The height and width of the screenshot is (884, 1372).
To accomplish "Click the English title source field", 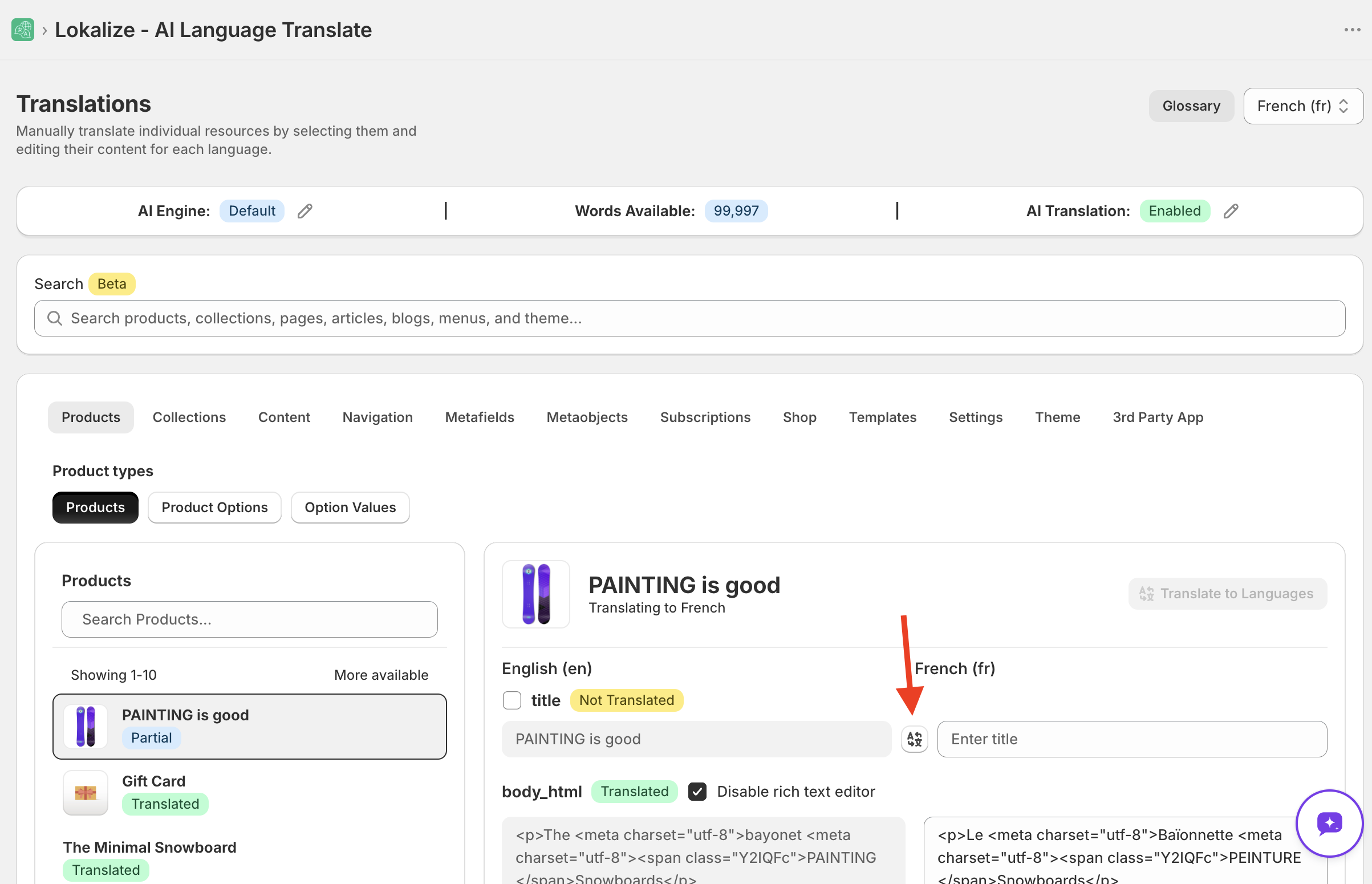I will point(696,739).
